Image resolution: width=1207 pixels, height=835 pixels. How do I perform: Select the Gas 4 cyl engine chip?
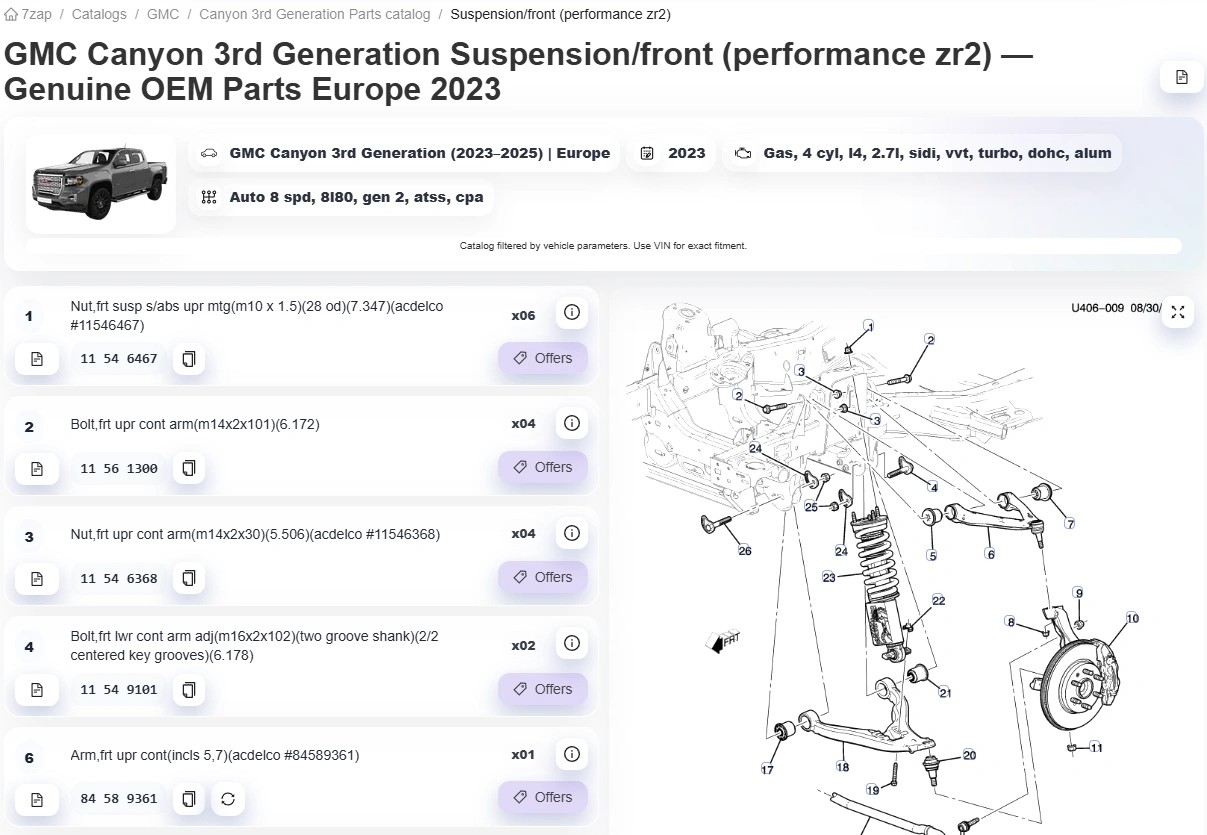tap(924, 153)
